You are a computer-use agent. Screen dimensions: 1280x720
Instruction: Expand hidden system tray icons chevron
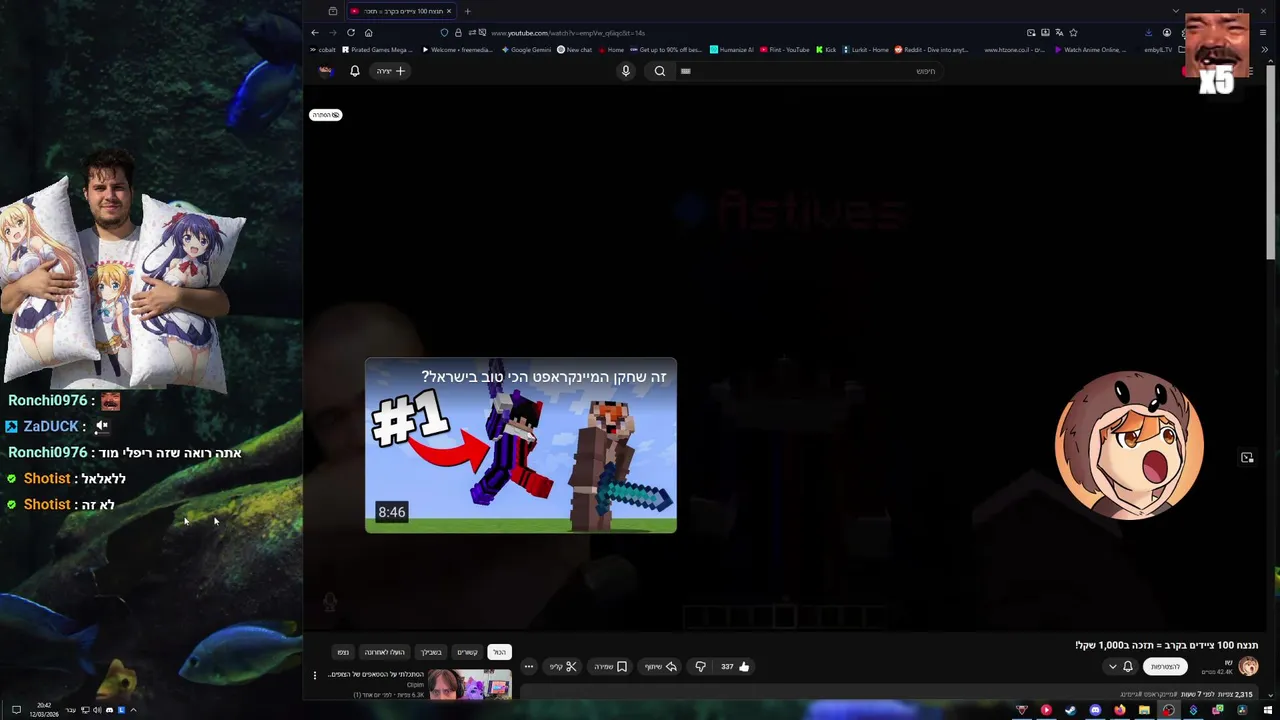(133, 710)
